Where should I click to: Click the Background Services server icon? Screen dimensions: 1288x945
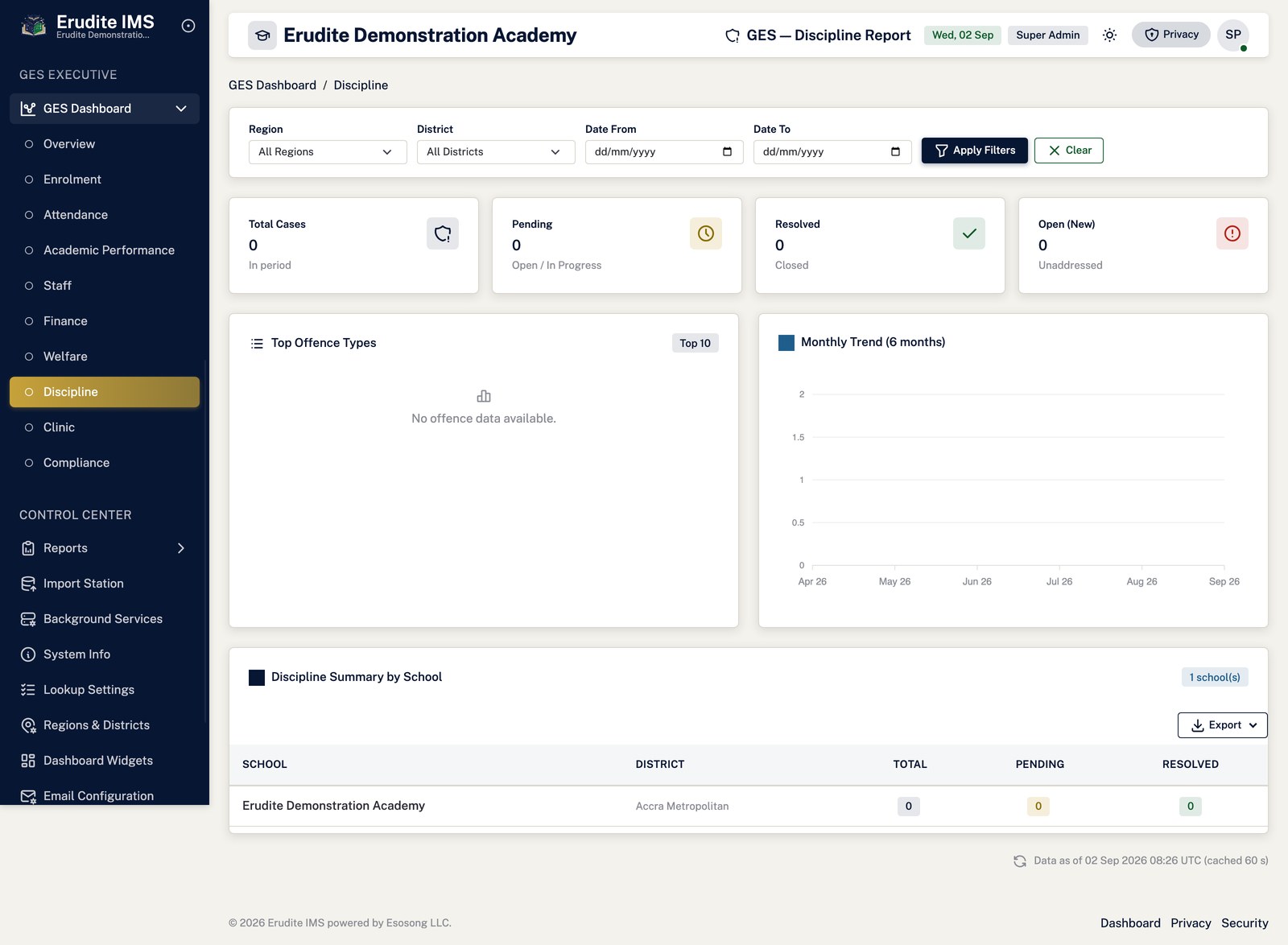coord(28,619)
